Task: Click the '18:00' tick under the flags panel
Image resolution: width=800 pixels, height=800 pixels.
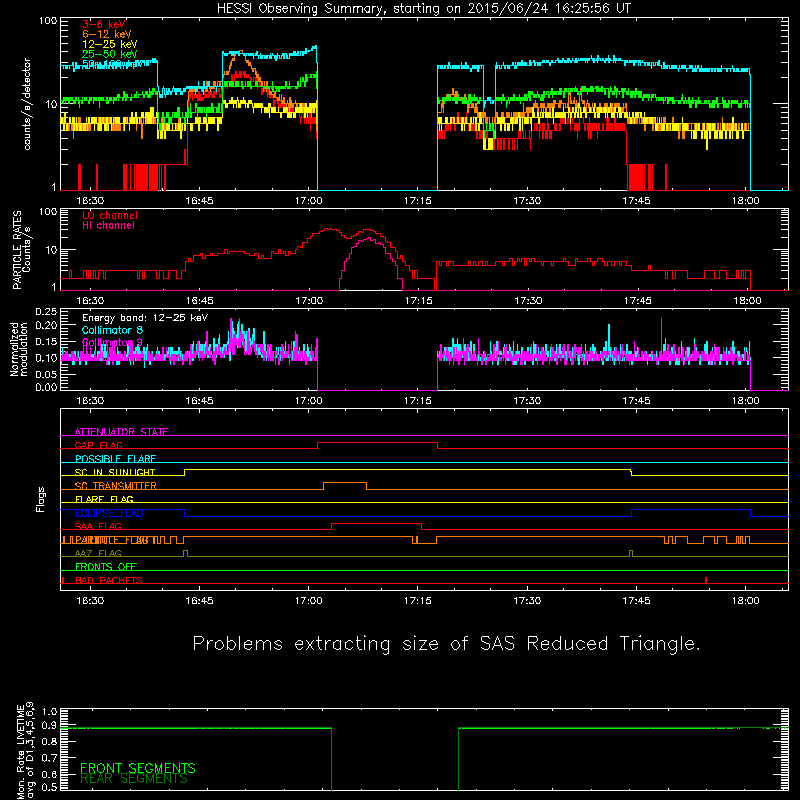Action: click(745, 601)
